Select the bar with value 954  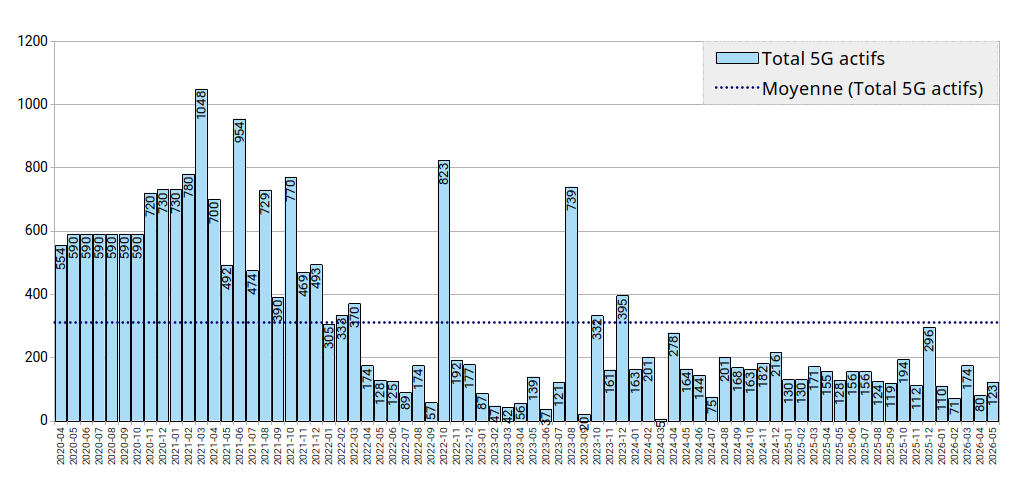coord(239,270)
